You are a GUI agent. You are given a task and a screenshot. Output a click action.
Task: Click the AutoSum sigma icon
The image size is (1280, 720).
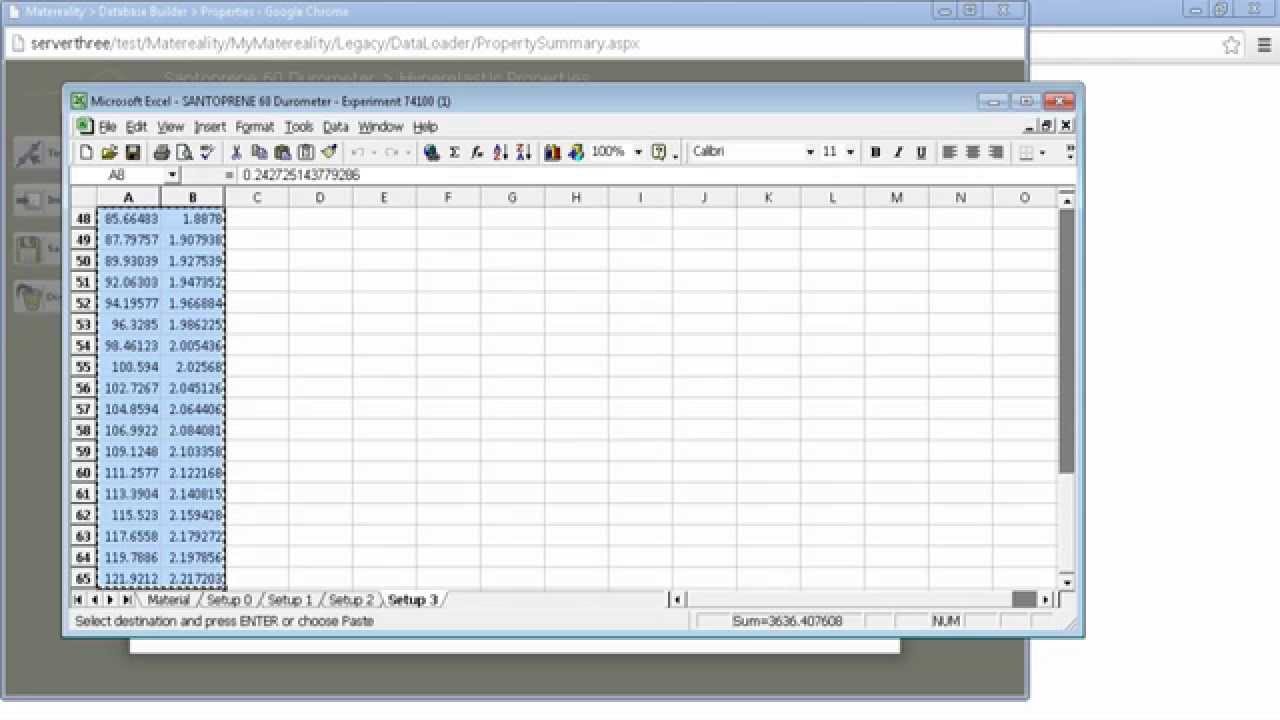[454, 152]
